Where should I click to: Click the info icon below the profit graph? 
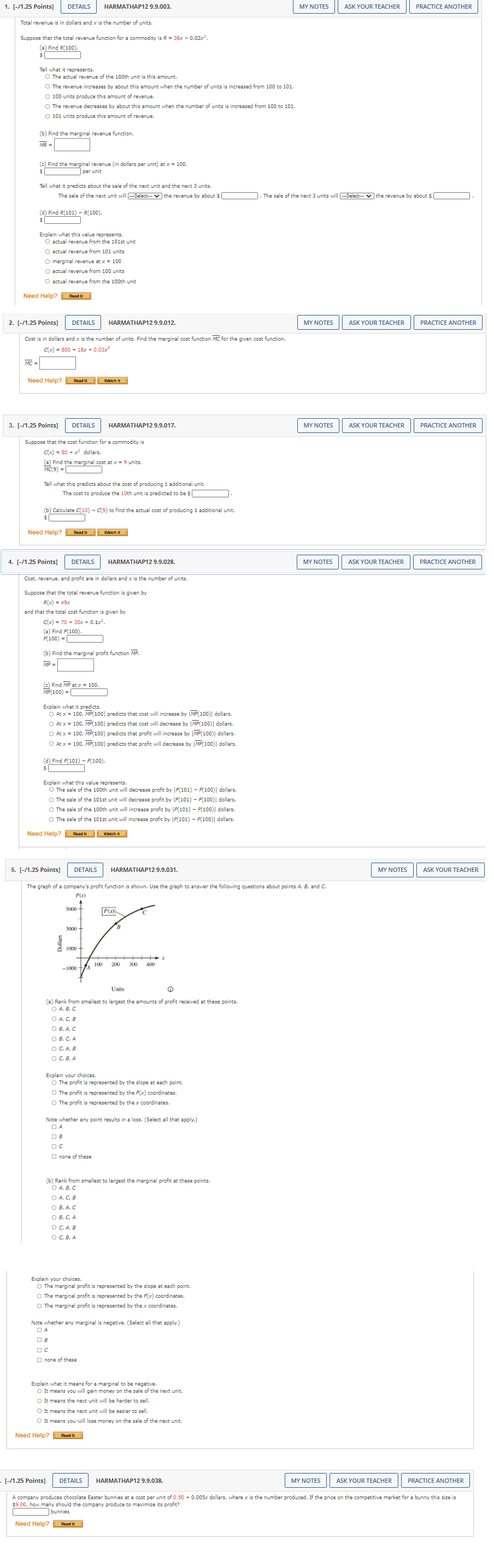click(170, 989)
